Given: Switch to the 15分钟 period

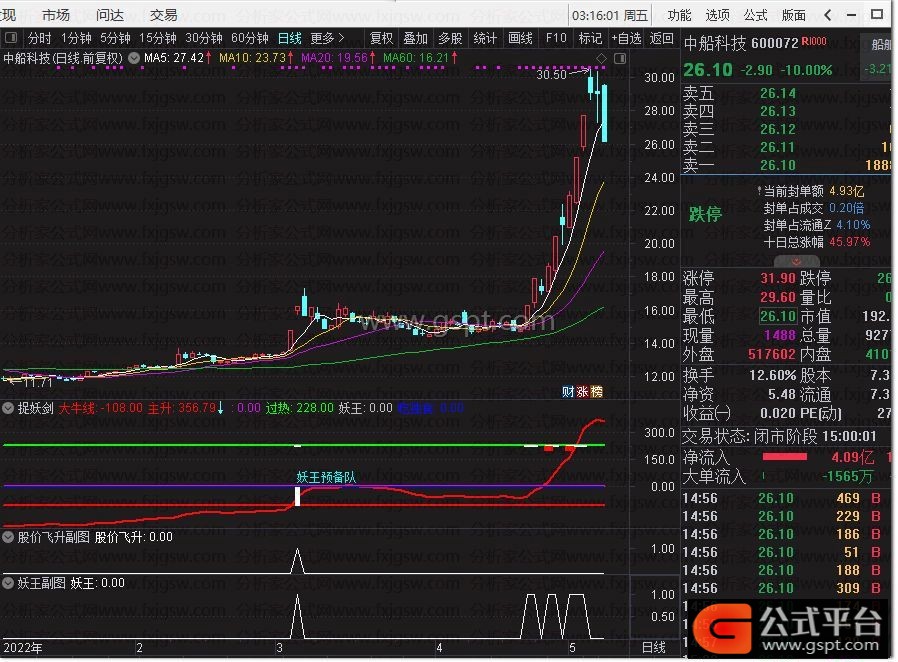Looking at the screenshot, I should [x=157, y=38].
